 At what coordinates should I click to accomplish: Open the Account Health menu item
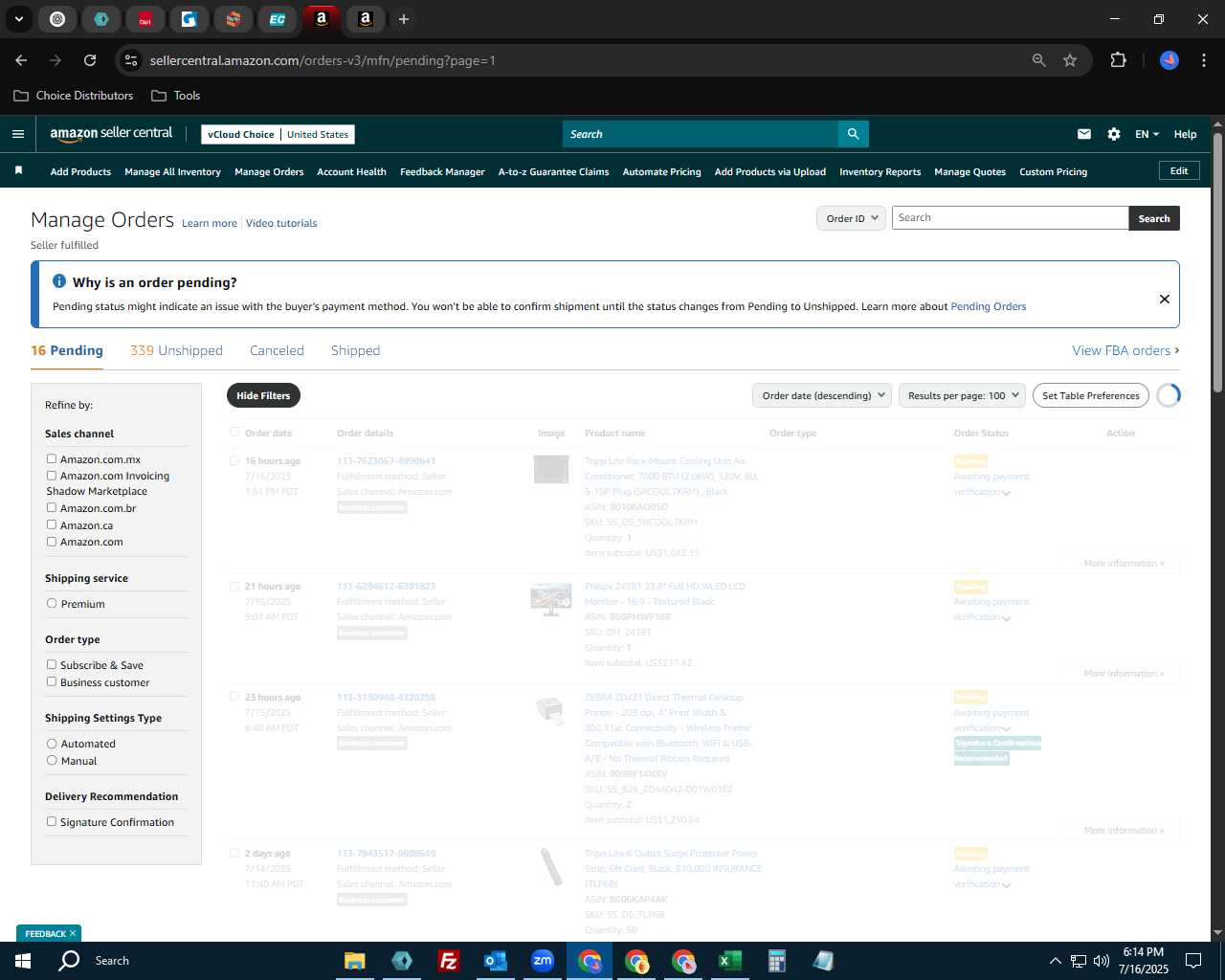(x=351, y=171)
